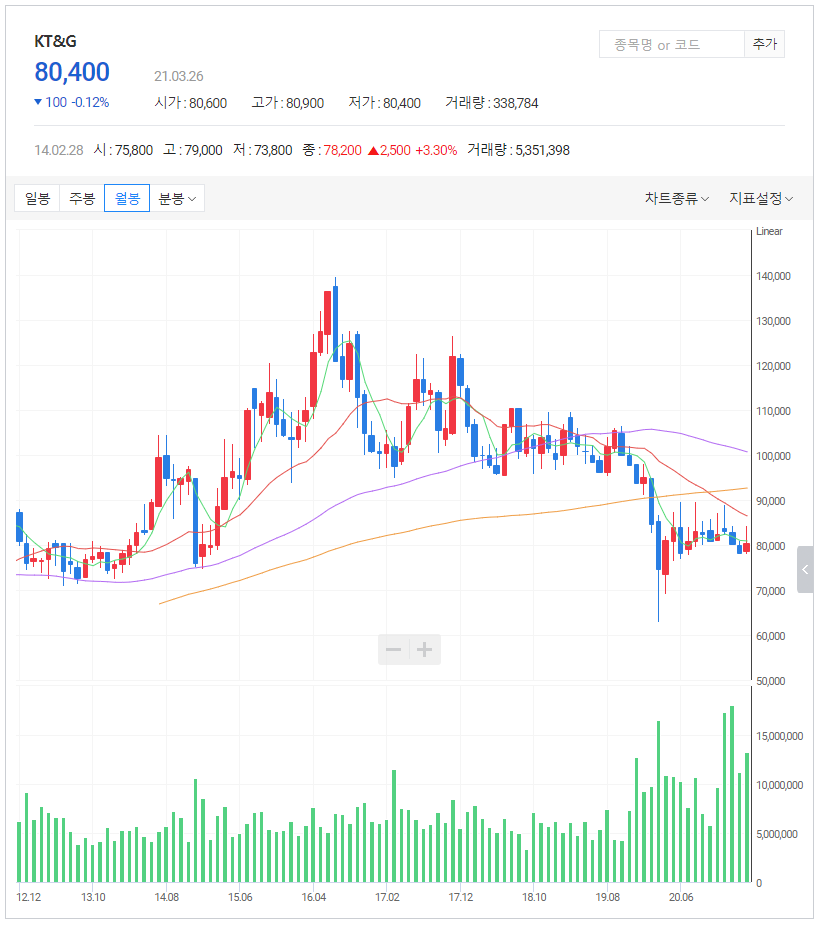This screenshot has width=821, height=927.
Task: Click the 100,000 price axis label
Action: pyautogui.click(x=773, y=456)
